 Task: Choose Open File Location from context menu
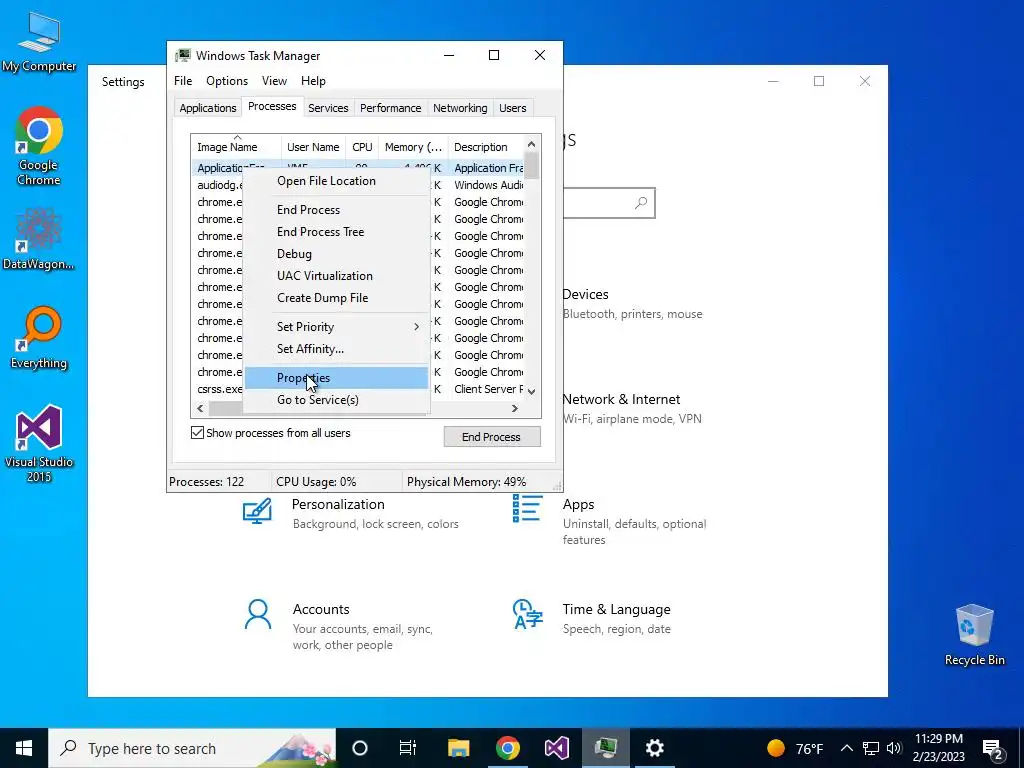pyautogui.click(x=336, y=181)
